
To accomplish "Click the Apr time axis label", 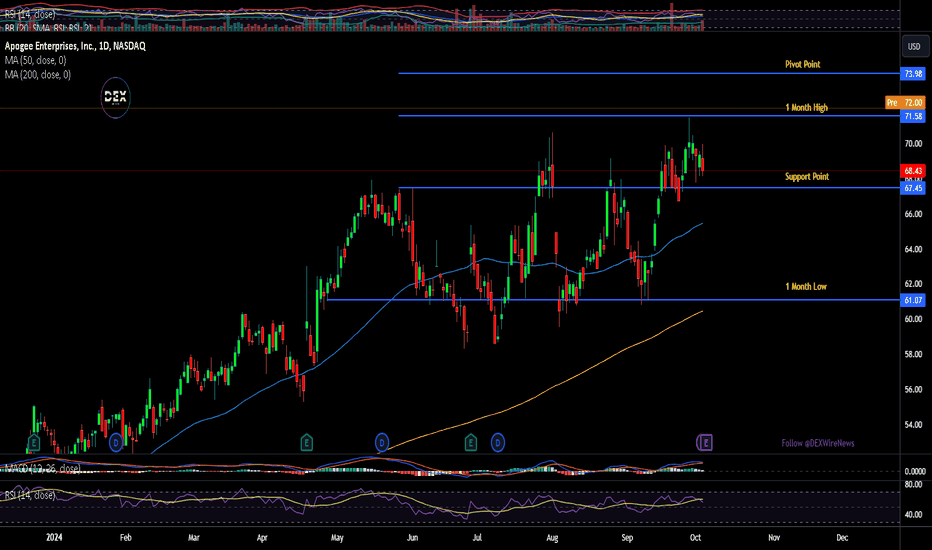I will pos(262,538).
